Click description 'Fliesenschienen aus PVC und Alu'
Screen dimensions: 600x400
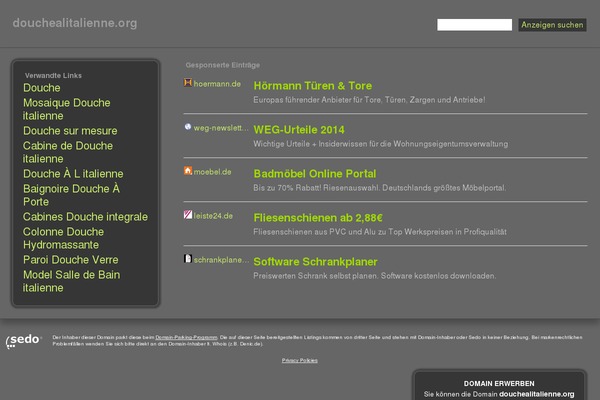pyautogui.click(x=380, y=232)
